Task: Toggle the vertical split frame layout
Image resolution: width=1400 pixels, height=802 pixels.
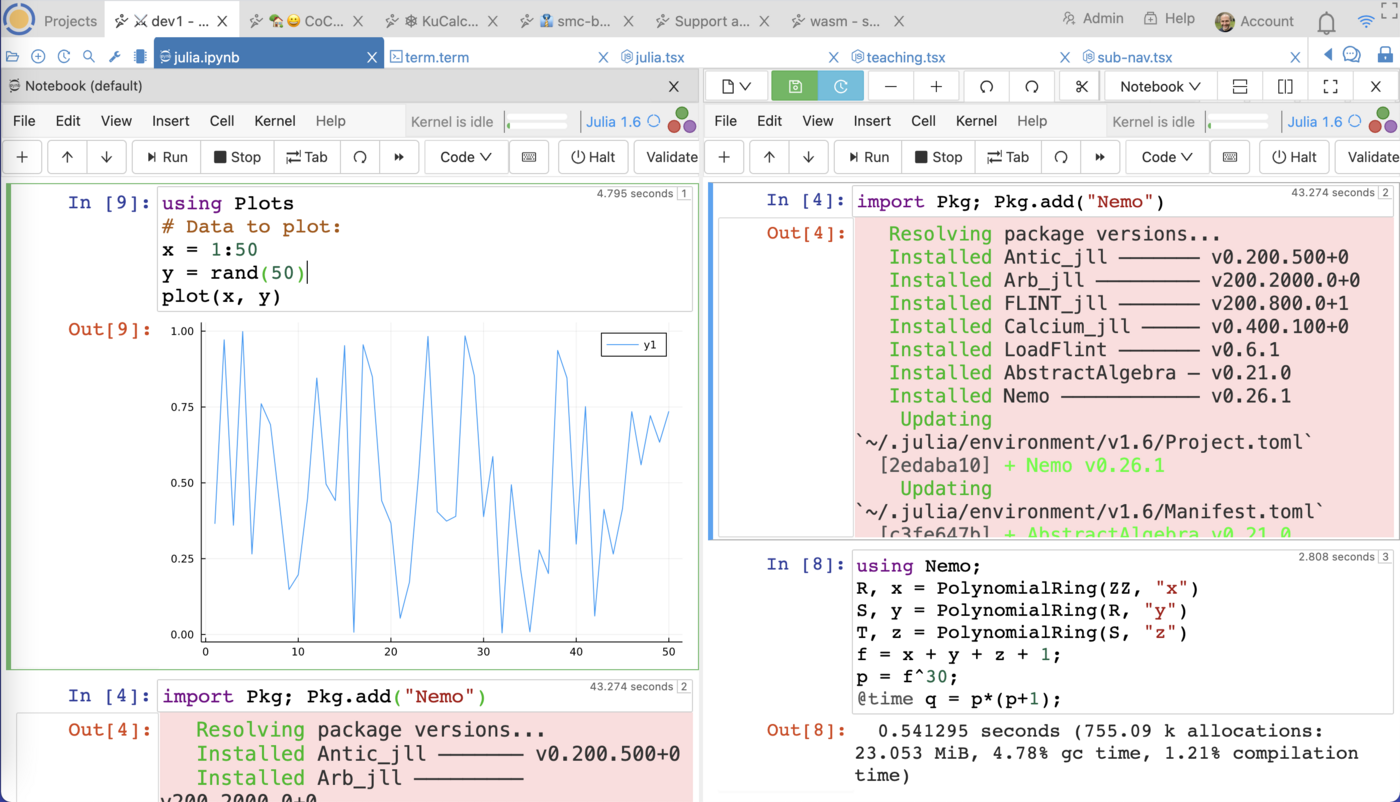Action: point(1287,87)
